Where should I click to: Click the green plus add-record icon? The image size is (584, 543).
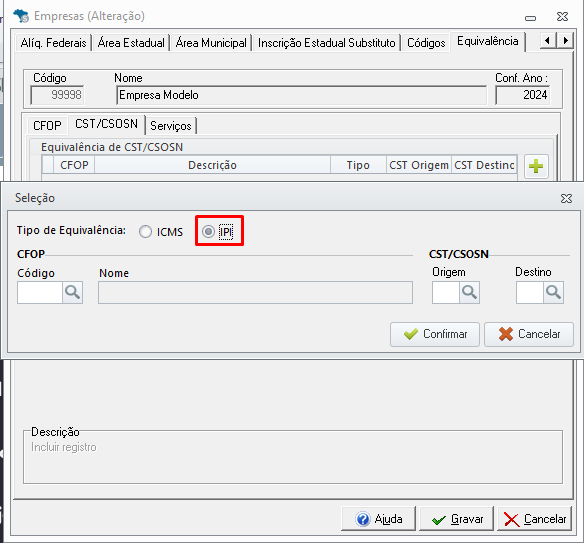click(x=536, y=166)
